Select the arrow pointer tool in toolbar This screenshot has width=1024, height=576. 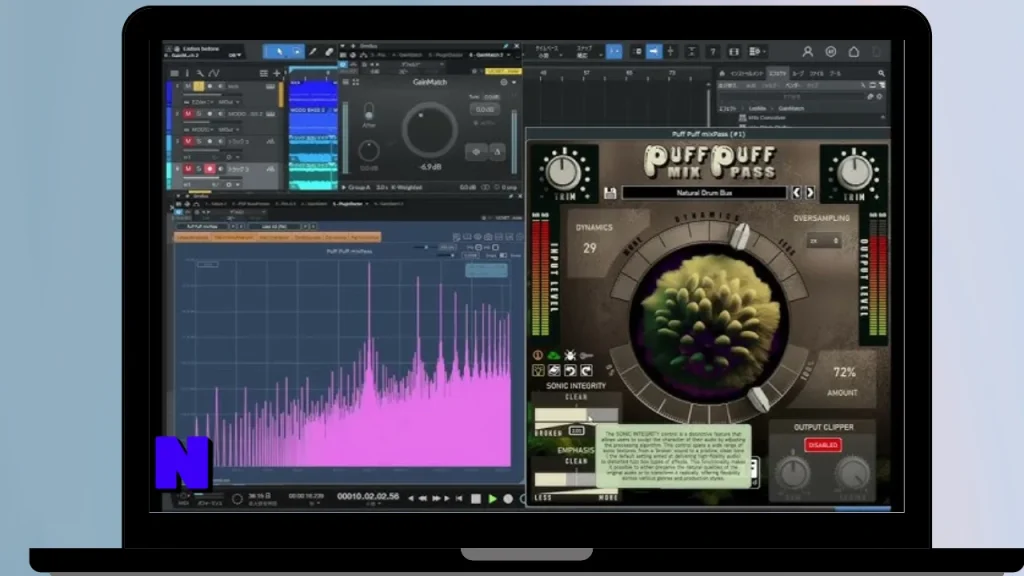tap(279, 52)
